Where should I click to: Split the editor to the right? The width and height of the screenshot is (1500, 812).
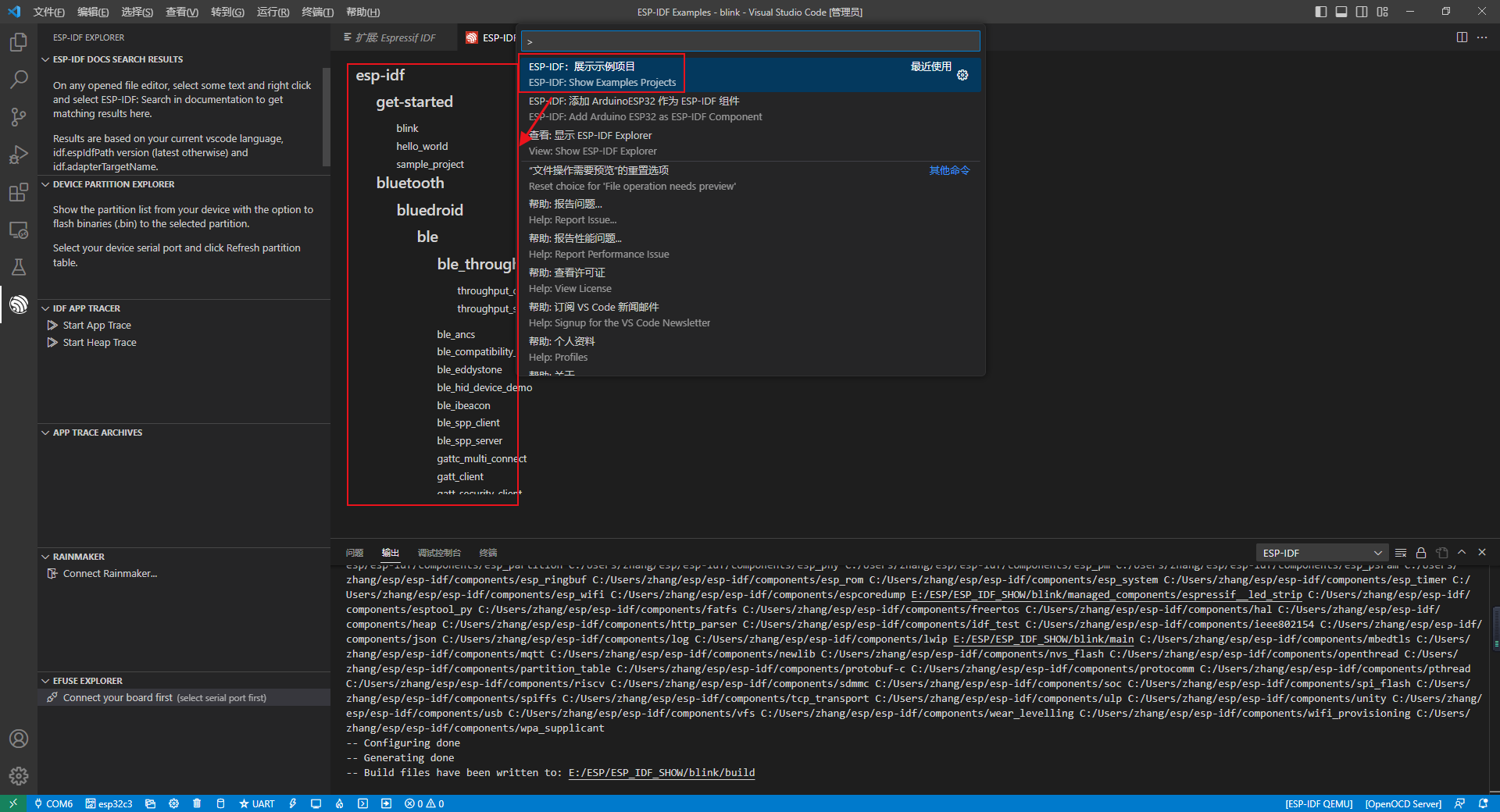point(1462,37)
